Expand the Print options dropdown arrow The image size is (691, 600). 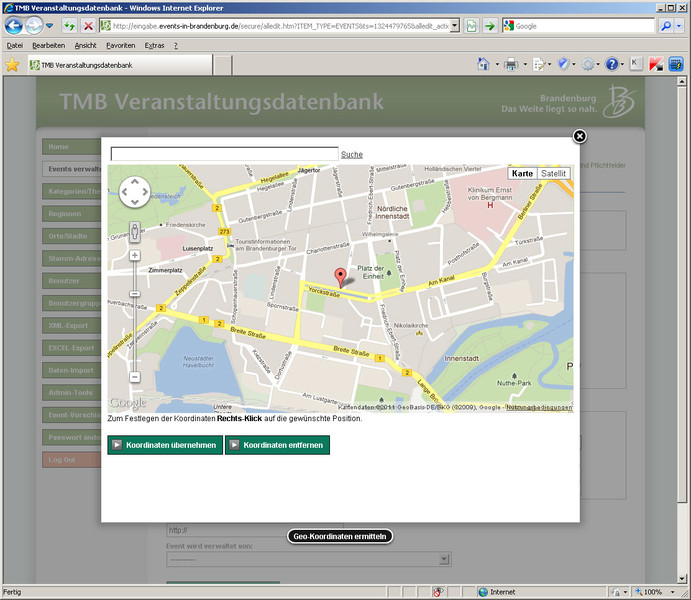tap(525, 64)
